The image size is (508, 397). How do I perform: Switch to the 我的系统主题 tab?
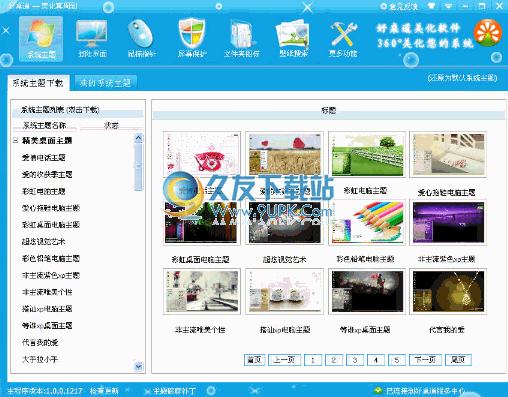[x=105, y=83]
